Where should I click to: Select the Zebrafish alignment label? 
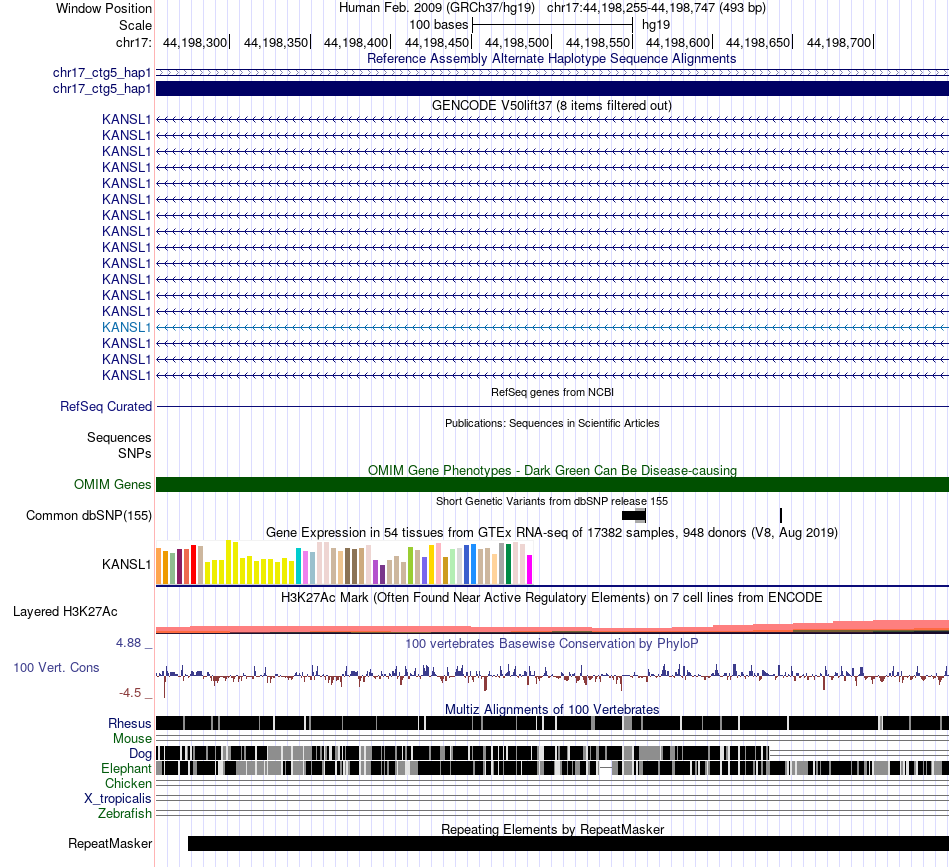(124, 814)
